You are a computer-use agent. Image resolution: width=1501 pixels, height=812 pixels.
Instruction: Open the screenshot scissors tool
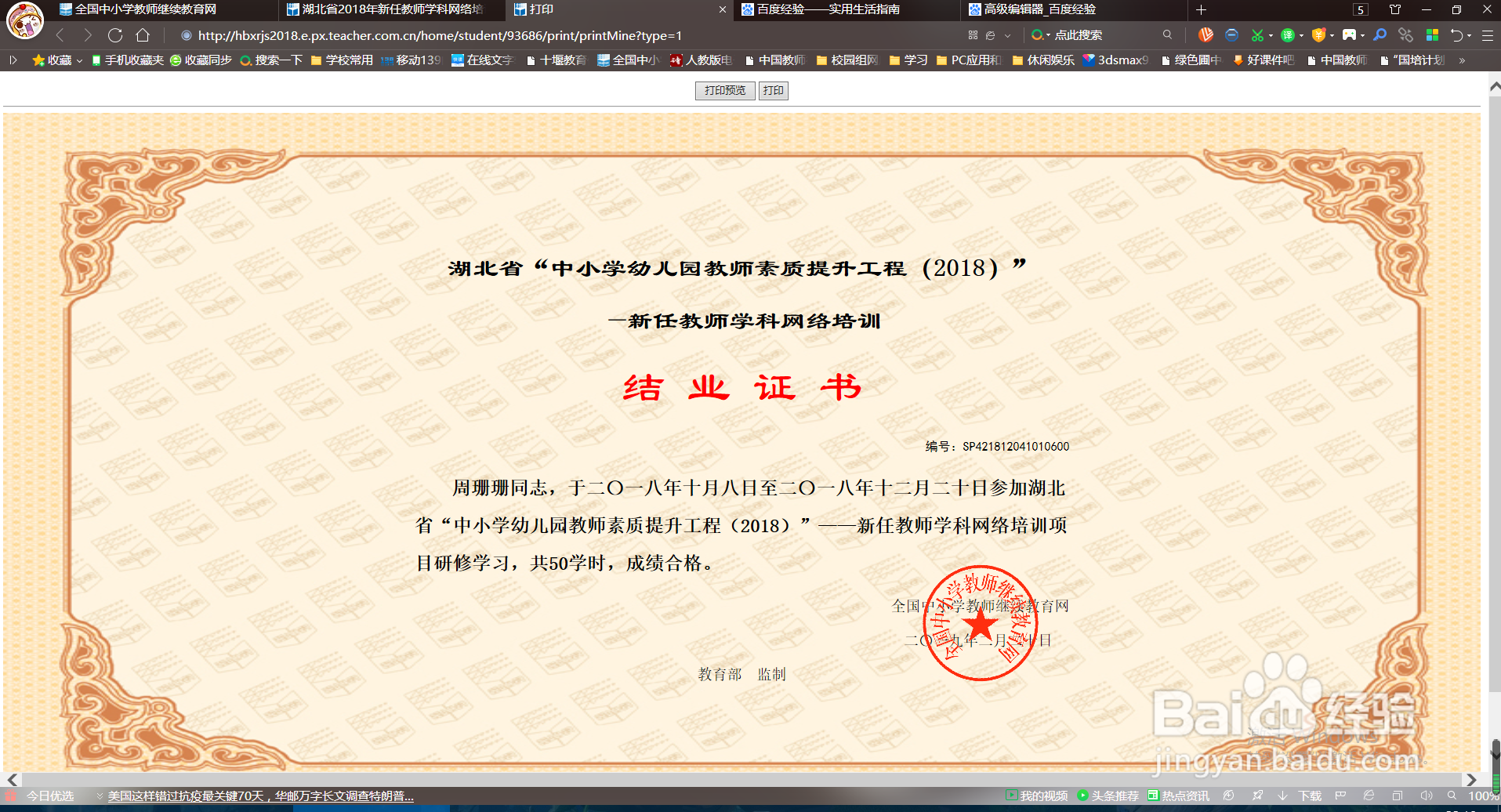tap(1257, 35)
